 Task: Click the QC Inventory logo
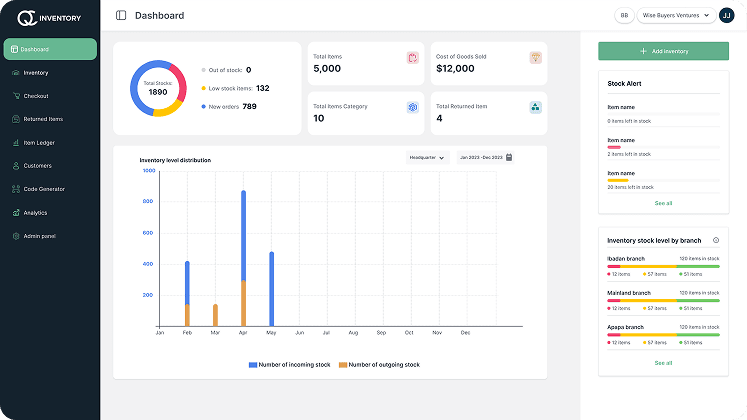pos(49,18)
